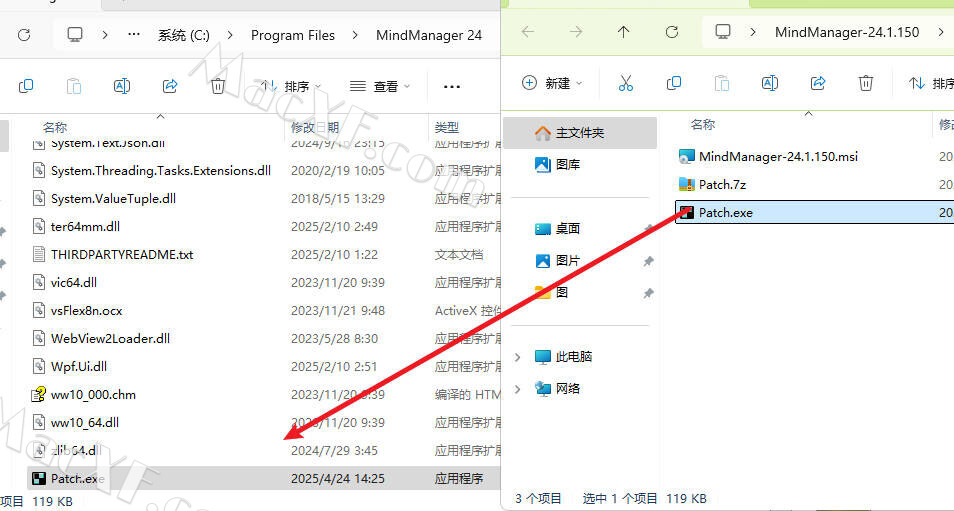Select Patch.exe in MindManager 24 folder
The height and width of the screenshot is (511, 954).
tap(264, 479)
